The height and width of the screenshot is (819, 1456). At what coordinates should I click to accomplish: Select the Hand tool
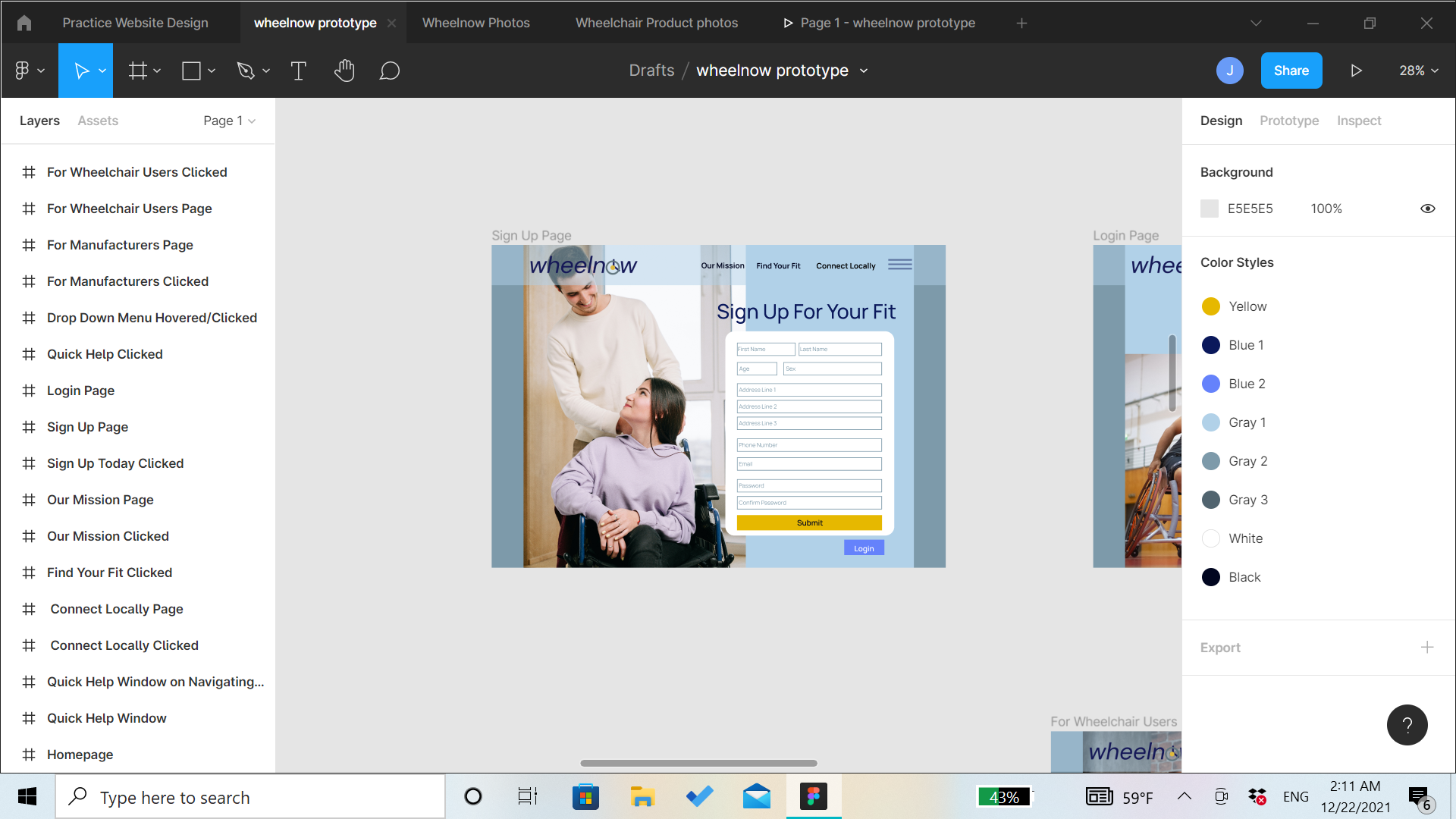pos(344,71)
